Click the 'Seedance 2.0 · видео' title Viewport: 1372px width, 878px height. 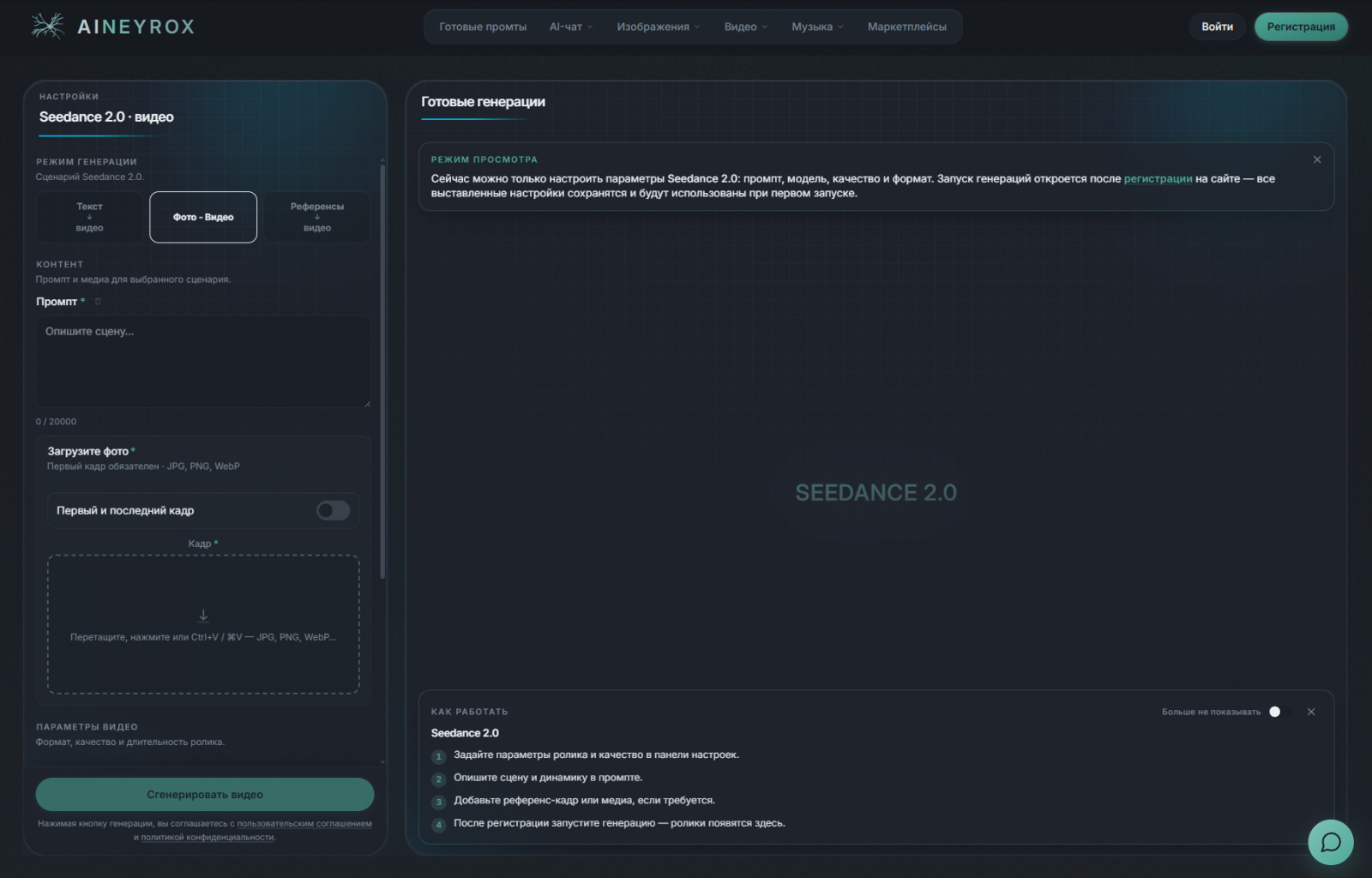coord(106,117)
